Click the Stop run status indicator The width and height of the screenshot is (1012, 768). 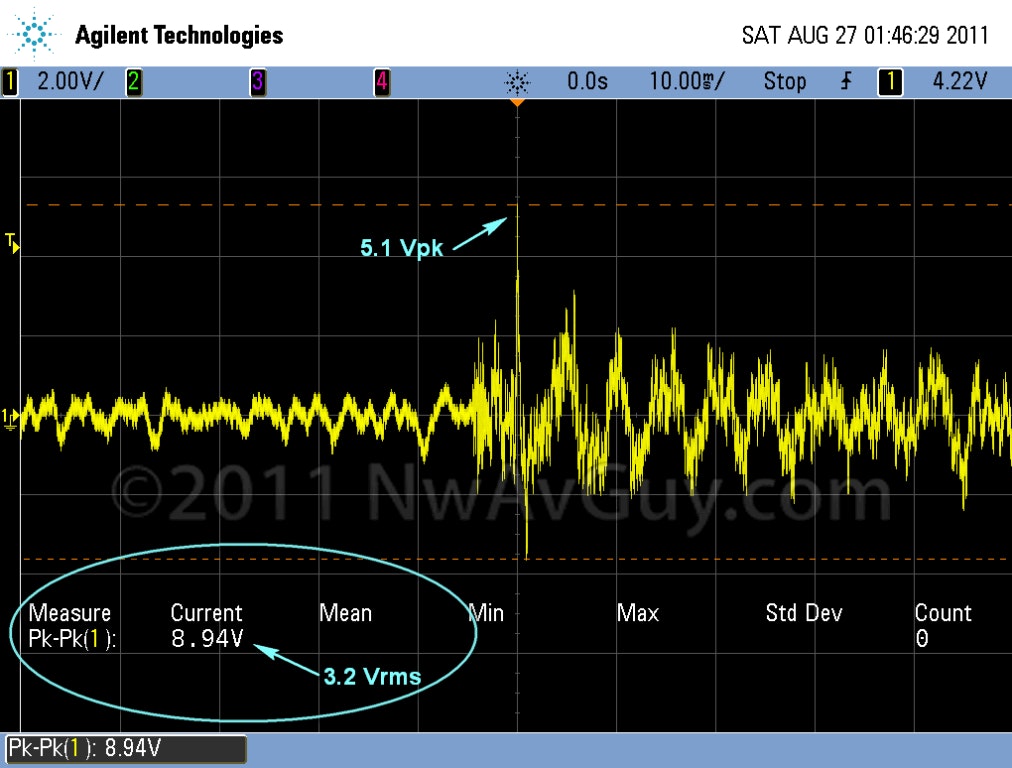coord(784,82)
